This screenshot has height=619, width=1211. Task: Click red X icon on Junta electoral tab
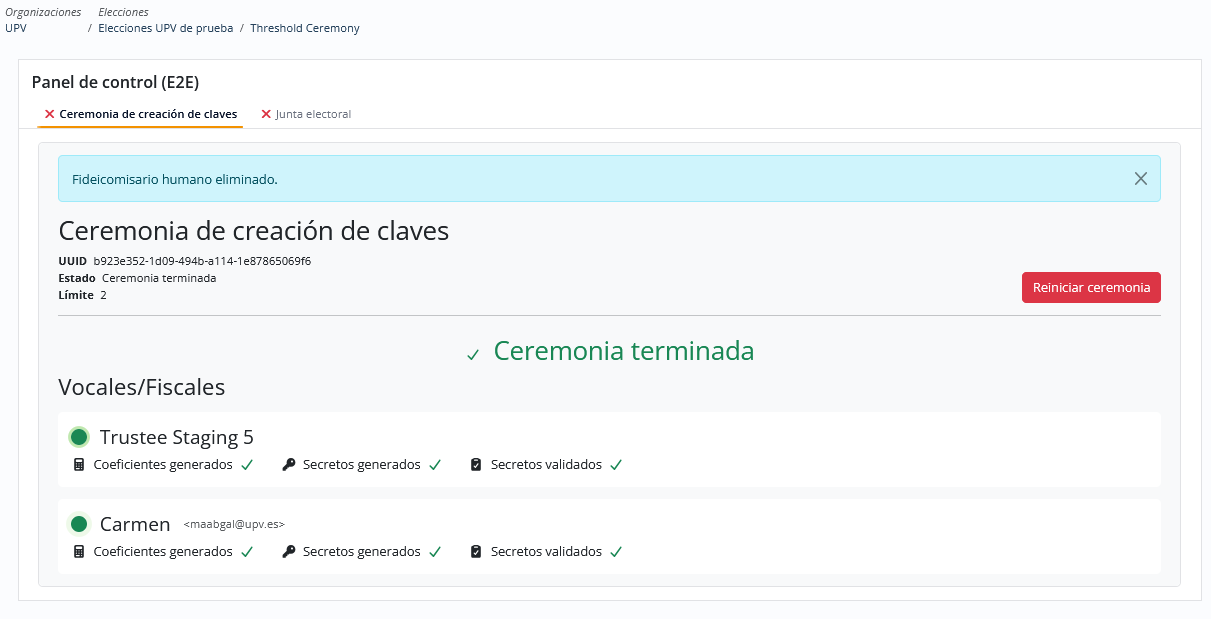point(266,114)
